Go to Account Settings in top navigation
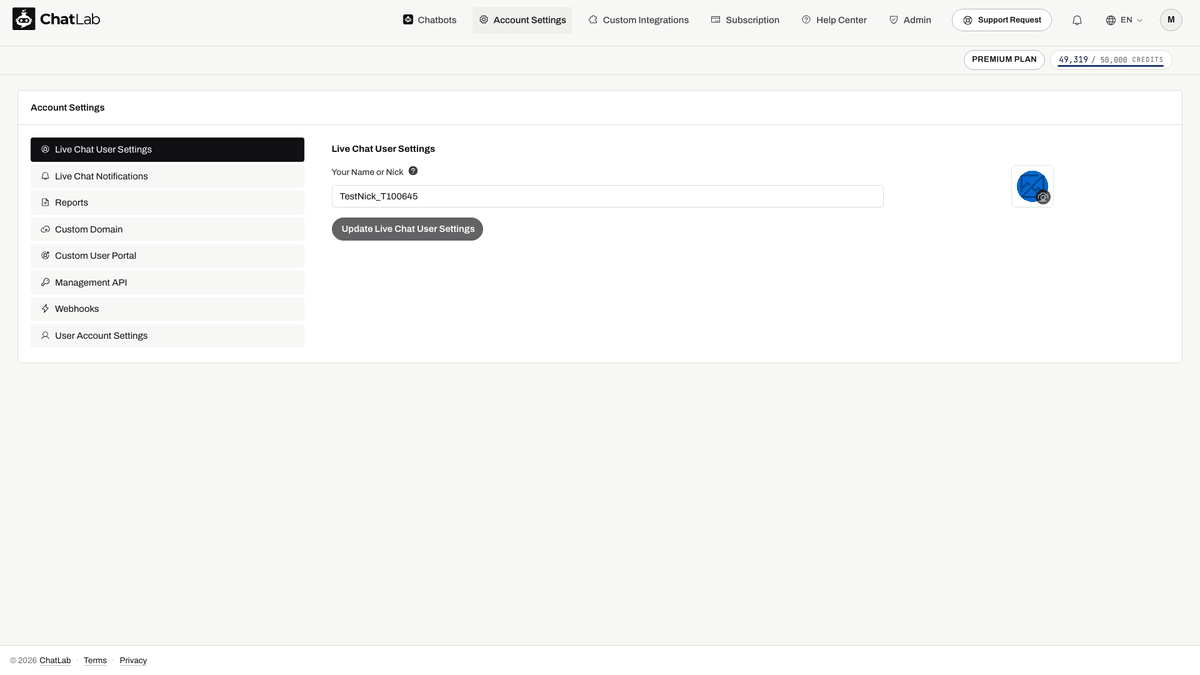The height and width of the screenshot is (675, 1200). [x=522, y=20]
